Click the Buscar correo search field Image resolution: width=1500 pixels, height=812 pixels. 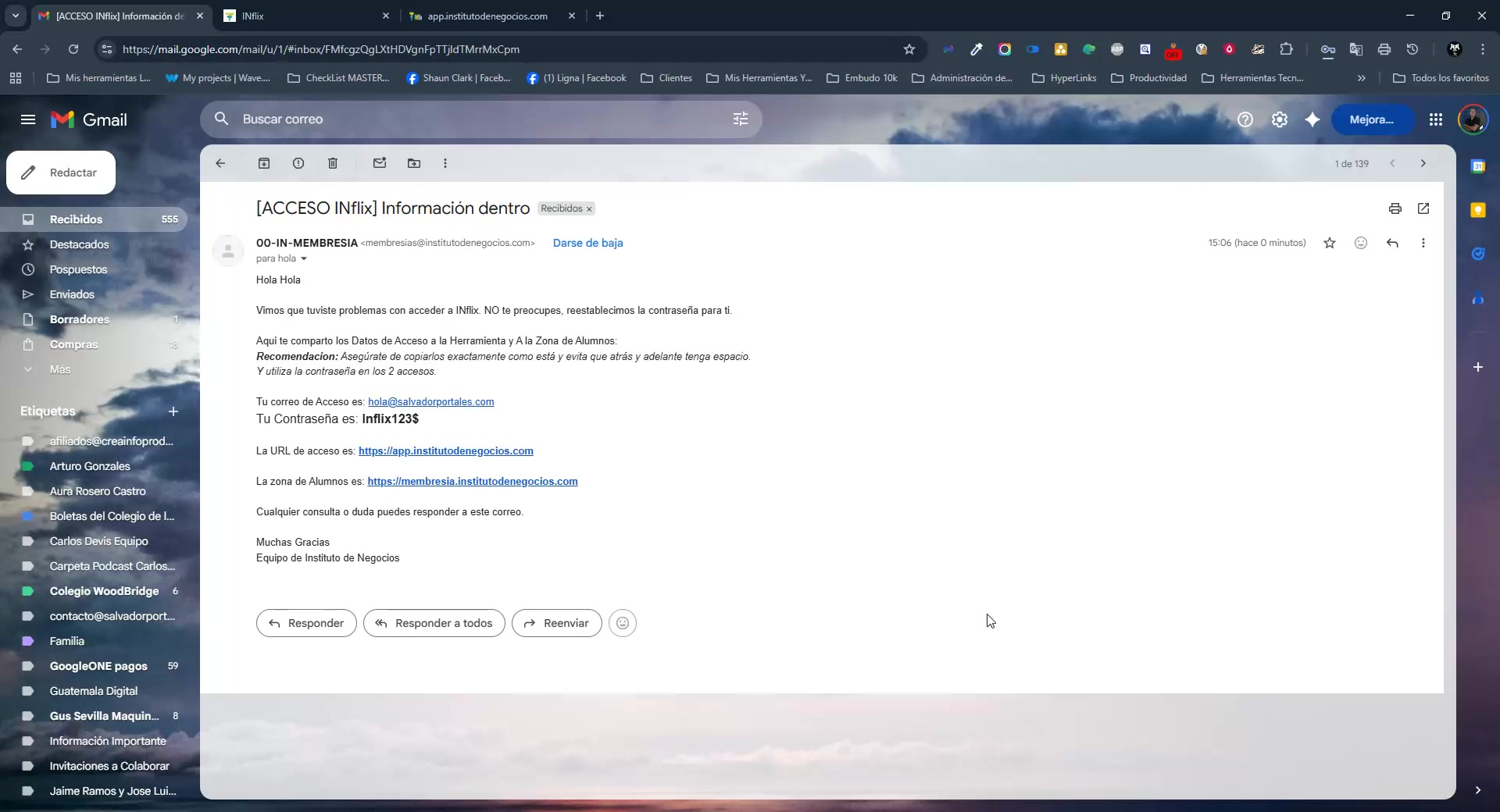[x=469, y=119]
